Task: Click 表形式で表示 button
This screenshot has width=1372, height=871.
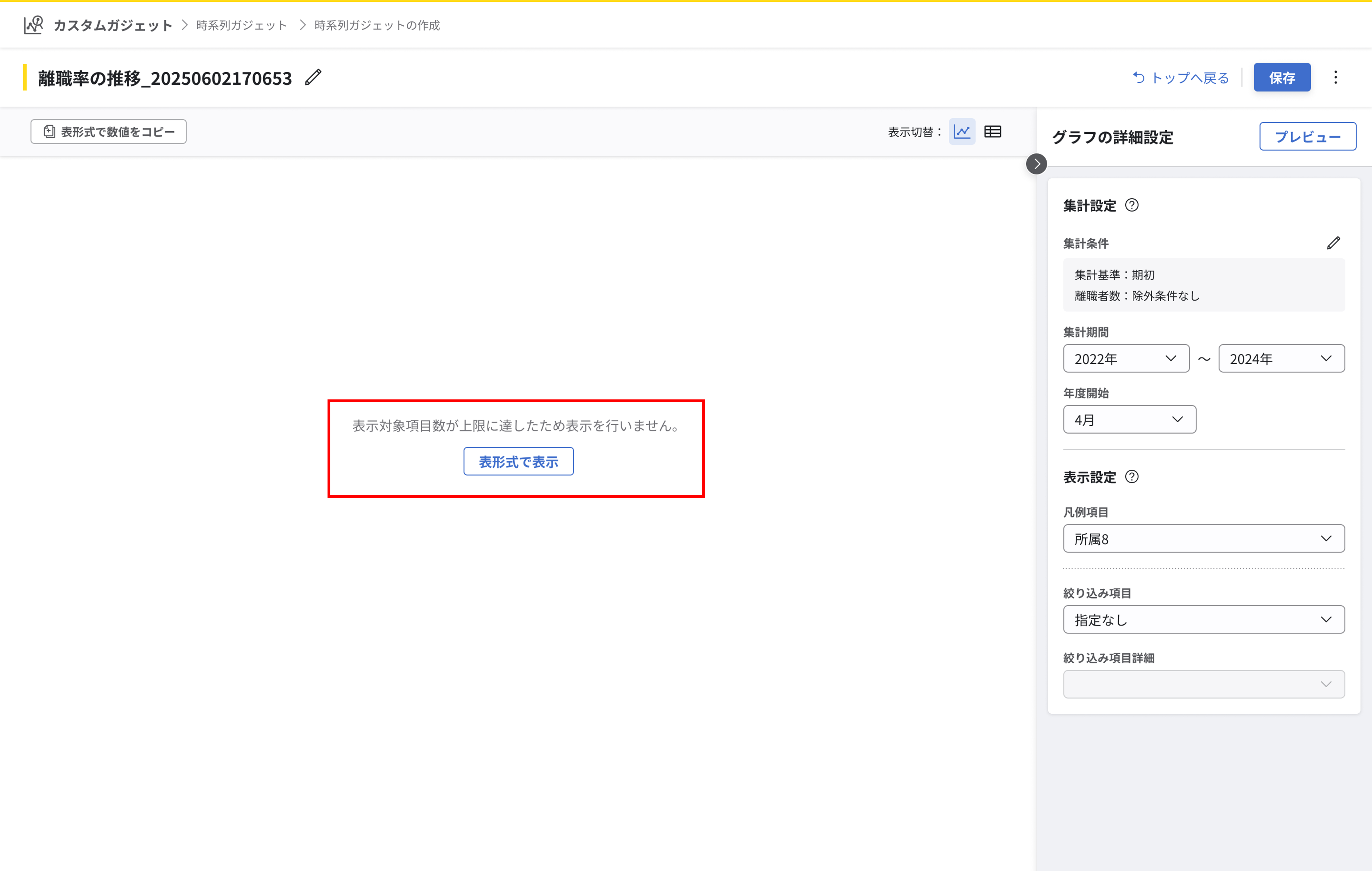Action: point(519,461)
